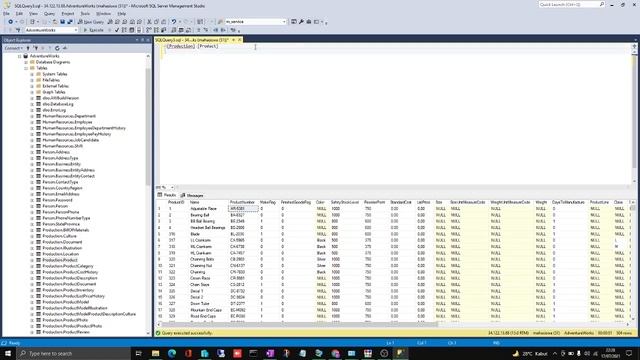Open the Help menu
Viewport: 640px width, 360px height.
(x=122, y=13)
